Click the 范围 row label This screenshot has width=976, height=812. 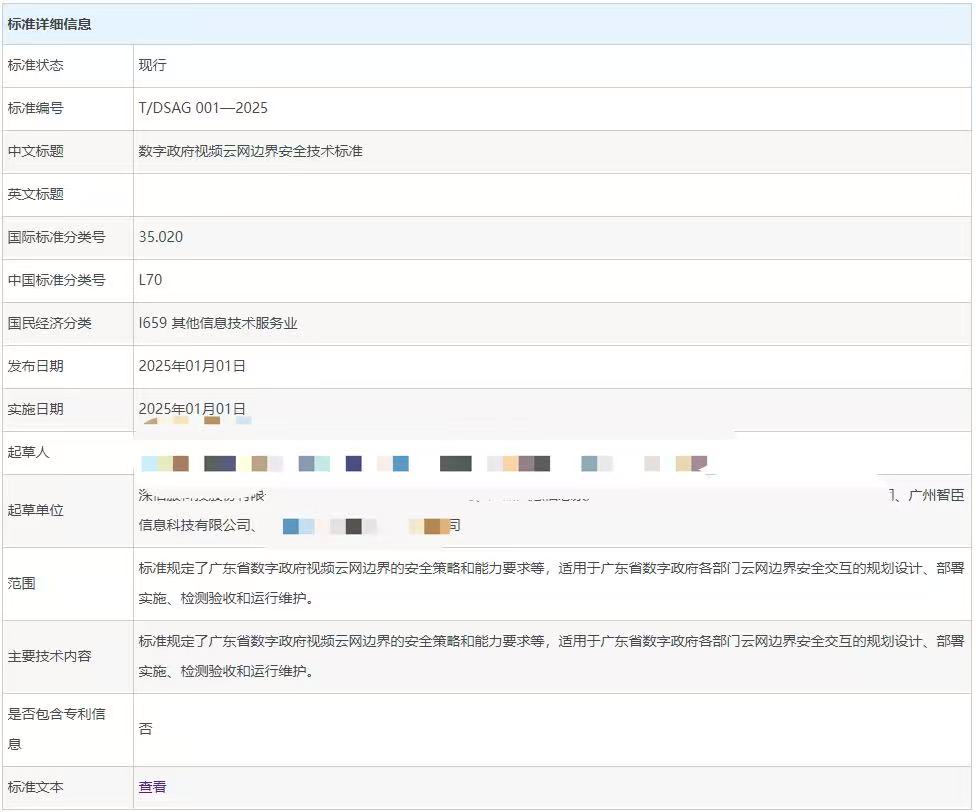point(21,584)
